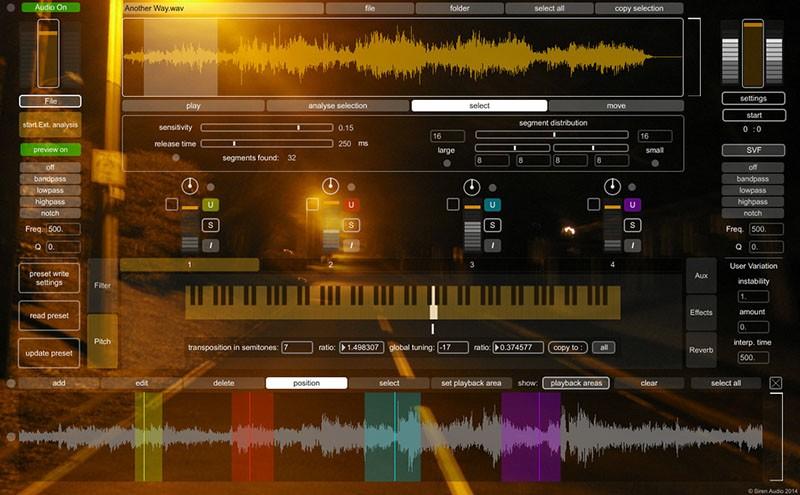Viewport: 800px width, 495px height.
Task: Tick the checkbox on channel 4
Action: coord(592,204)
